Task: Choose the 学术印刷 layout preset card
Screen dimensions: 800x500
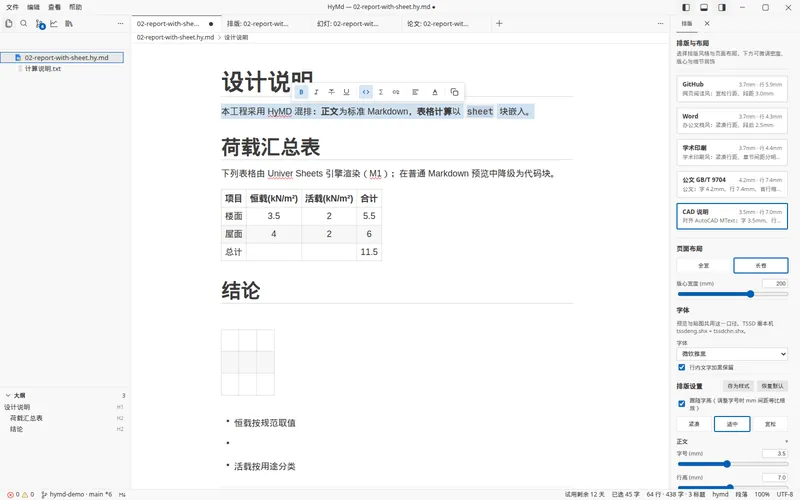Action: click(732, 152)
